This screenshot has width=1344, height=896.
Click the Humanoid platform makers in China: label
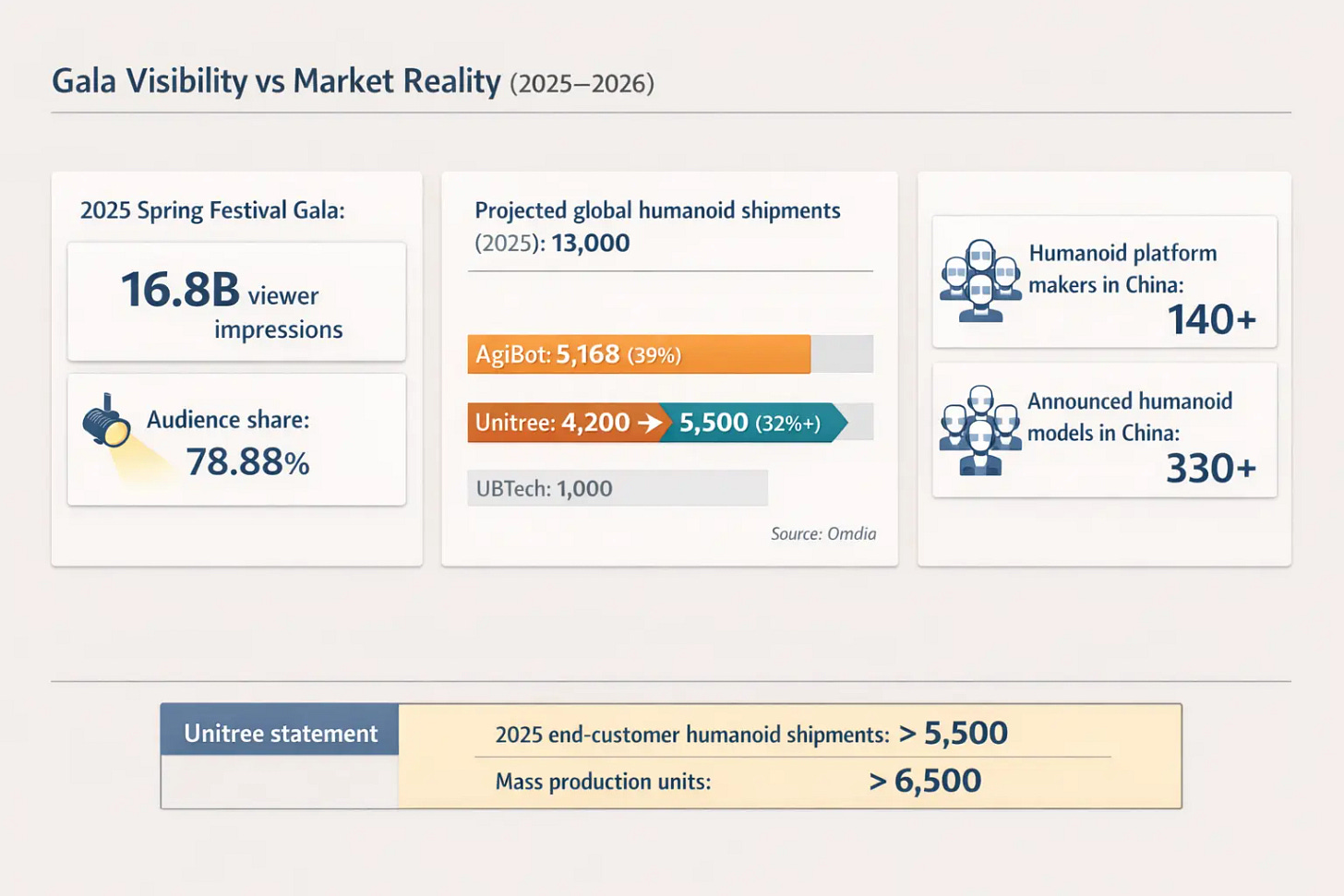1122,269
